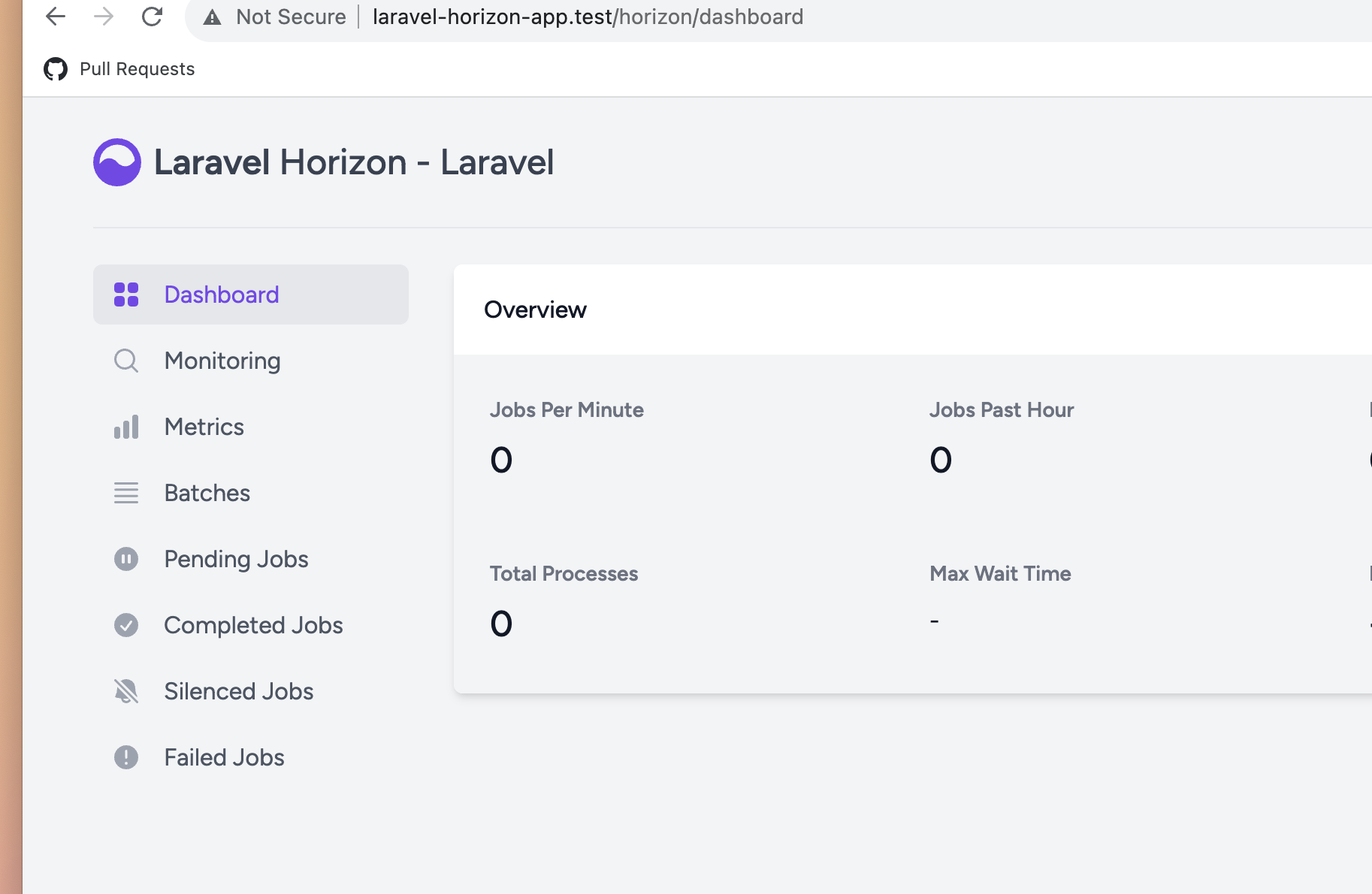Click the browser reload icon
Image resolution: width=1372 pixels, height=894 pixels.
(153, 17)
